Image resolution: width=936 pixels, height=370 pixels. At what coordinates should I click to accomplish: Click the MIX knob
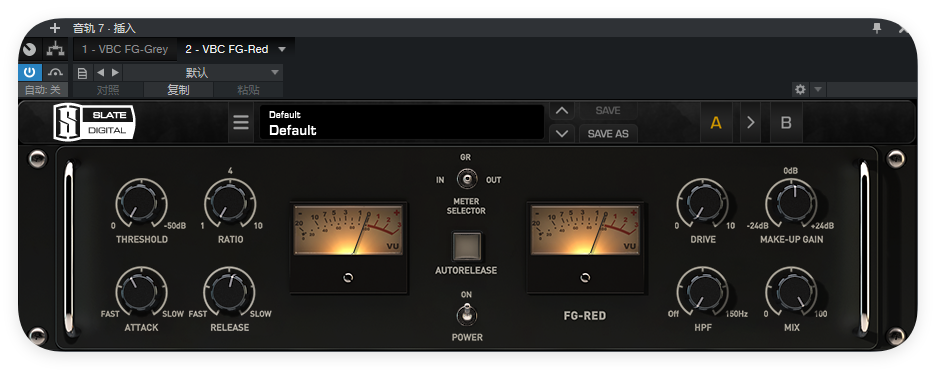[x=791, y=291]
